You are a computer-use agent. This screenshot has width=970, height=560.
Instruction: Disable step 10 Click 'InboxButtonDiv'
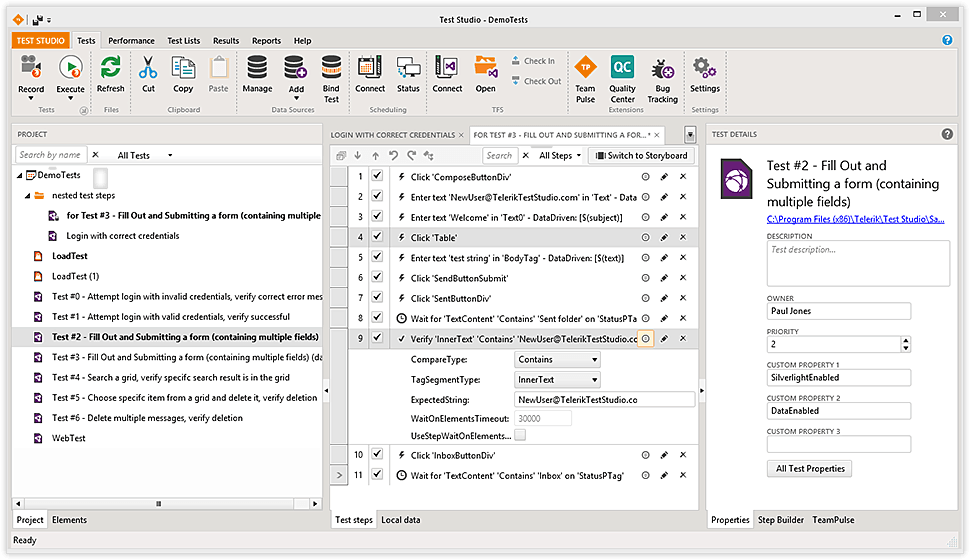tap(377, 454)
